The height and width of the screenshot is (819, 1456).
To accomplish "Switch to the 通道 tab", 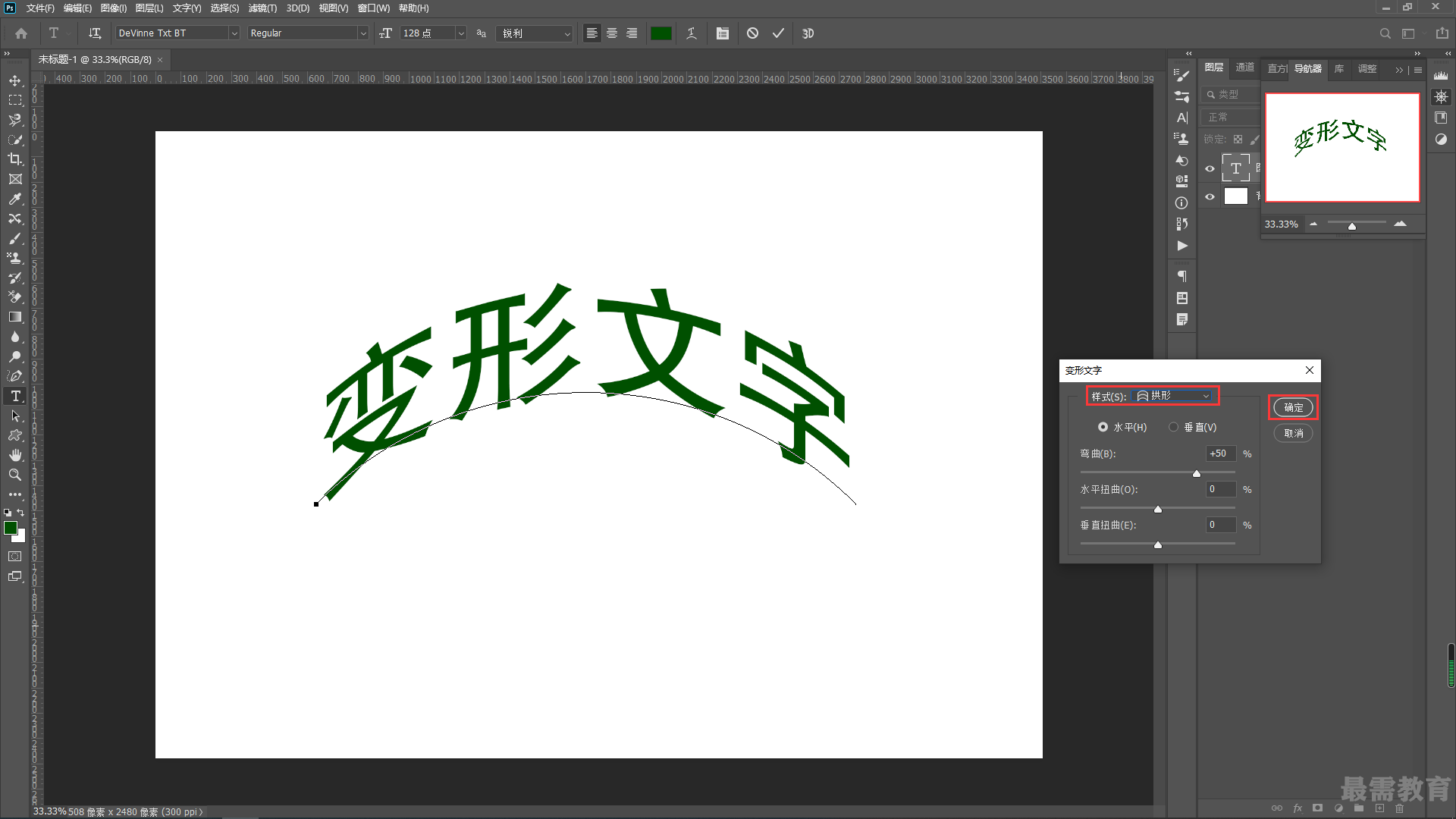I will coord(1245,67).
